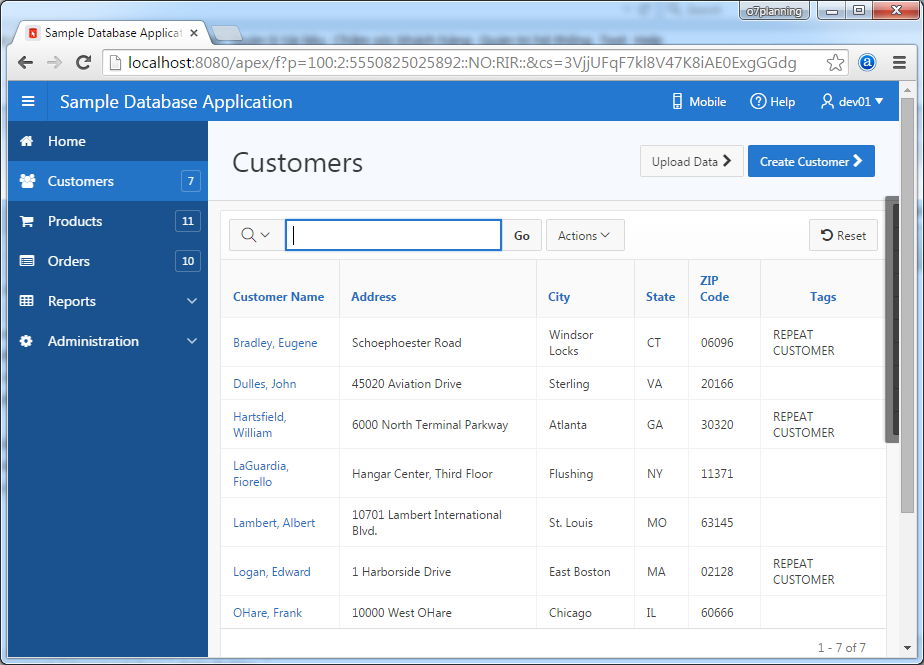Image resolution: width=924 pixels, height=665 pixels.
Task: Open Products via the cart icon
Action: 26,221
